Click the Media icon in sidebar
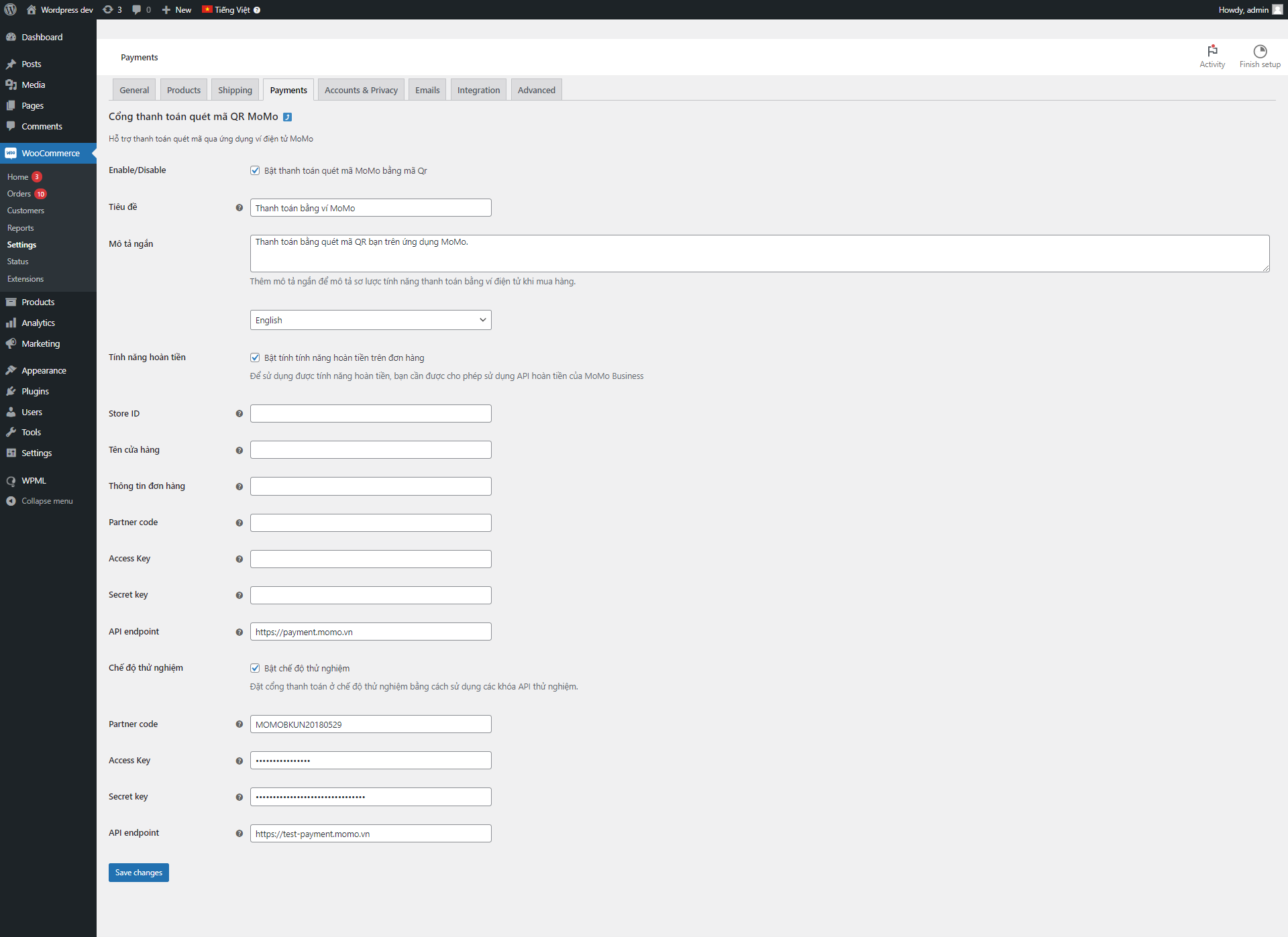Image resolution: width=1288 pixels, height=937 pixels. tap(11, 85)
